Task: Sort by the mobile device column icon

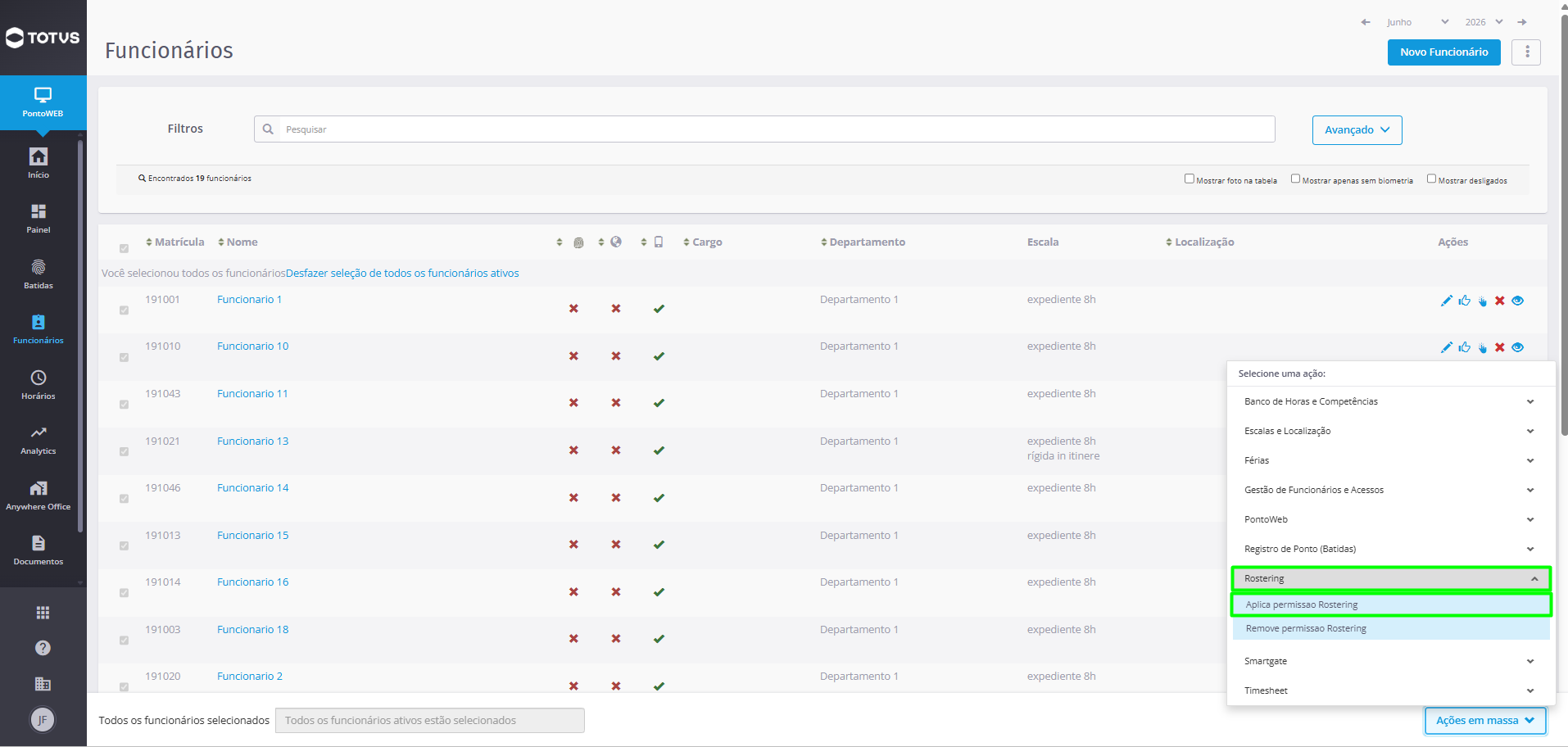Action: click(659, 242)
